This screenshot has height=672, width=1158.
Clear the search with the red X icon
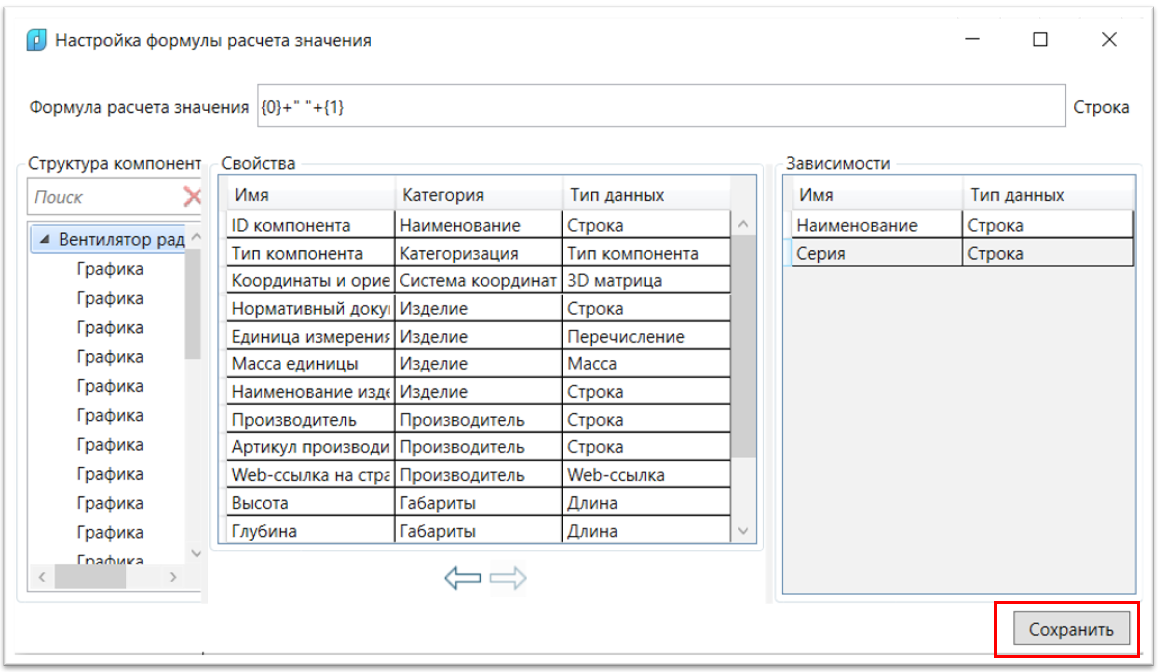pos(192,196)
